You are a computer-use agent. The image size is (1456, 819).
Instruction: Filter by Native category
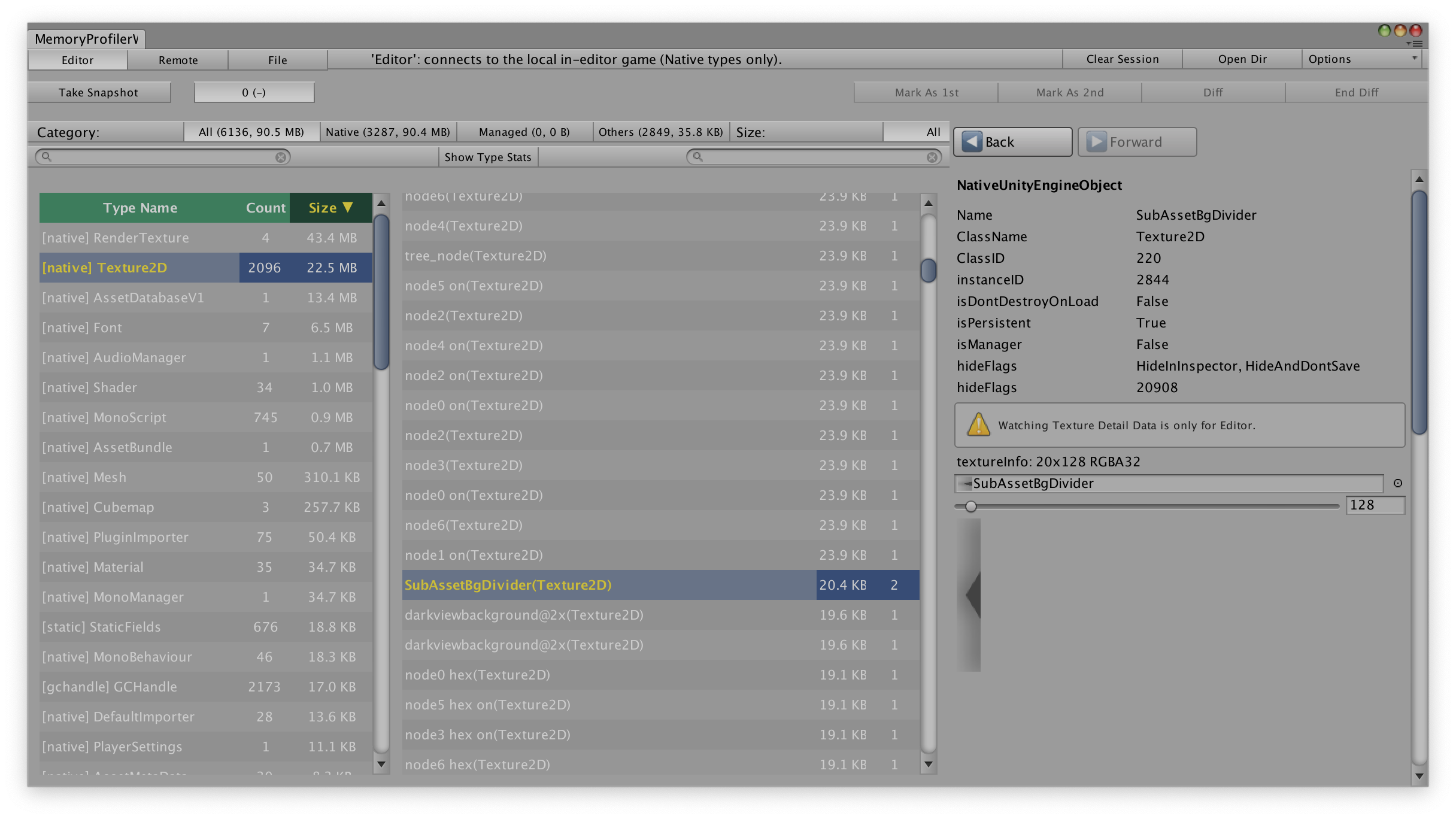point(387,132)
